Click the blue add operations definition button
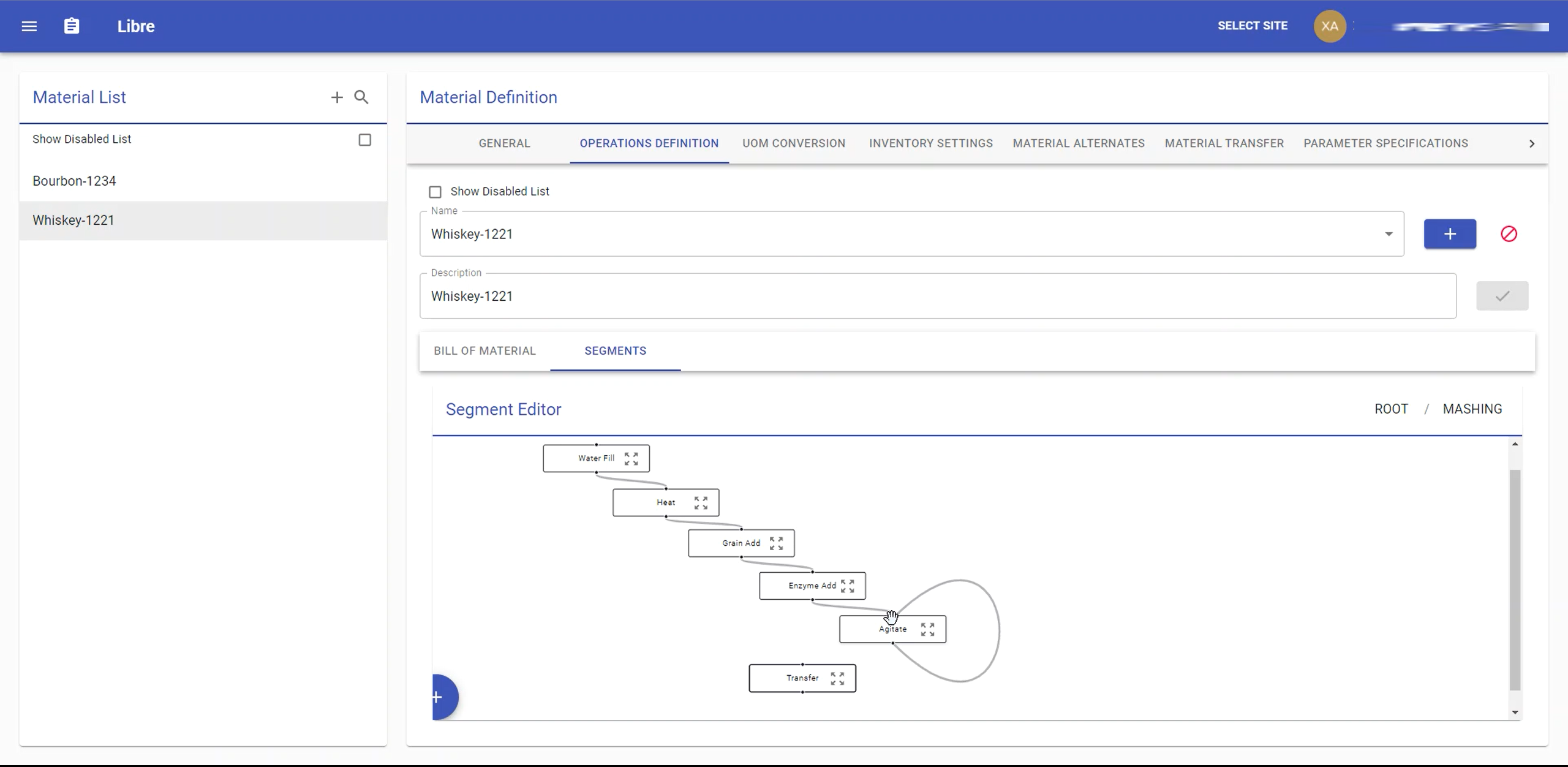 (x=1450, y=234)
